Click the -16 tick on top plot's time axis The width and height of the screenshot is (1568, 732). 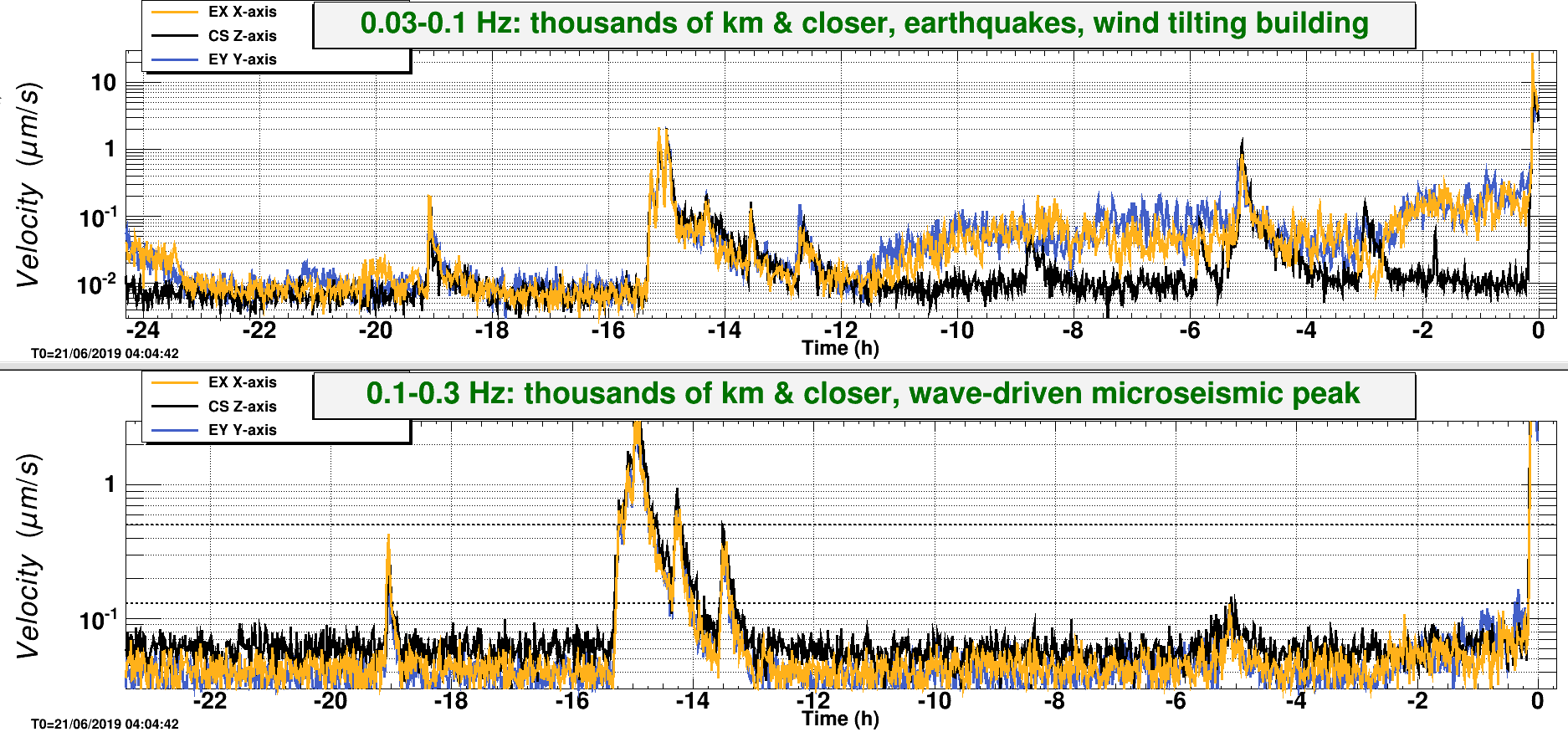607,330
